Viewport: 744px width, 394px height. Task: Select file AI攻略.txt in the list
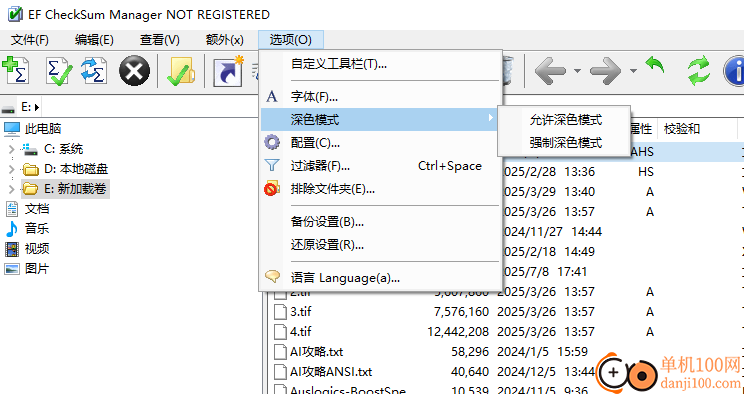(x=316, y=352)
